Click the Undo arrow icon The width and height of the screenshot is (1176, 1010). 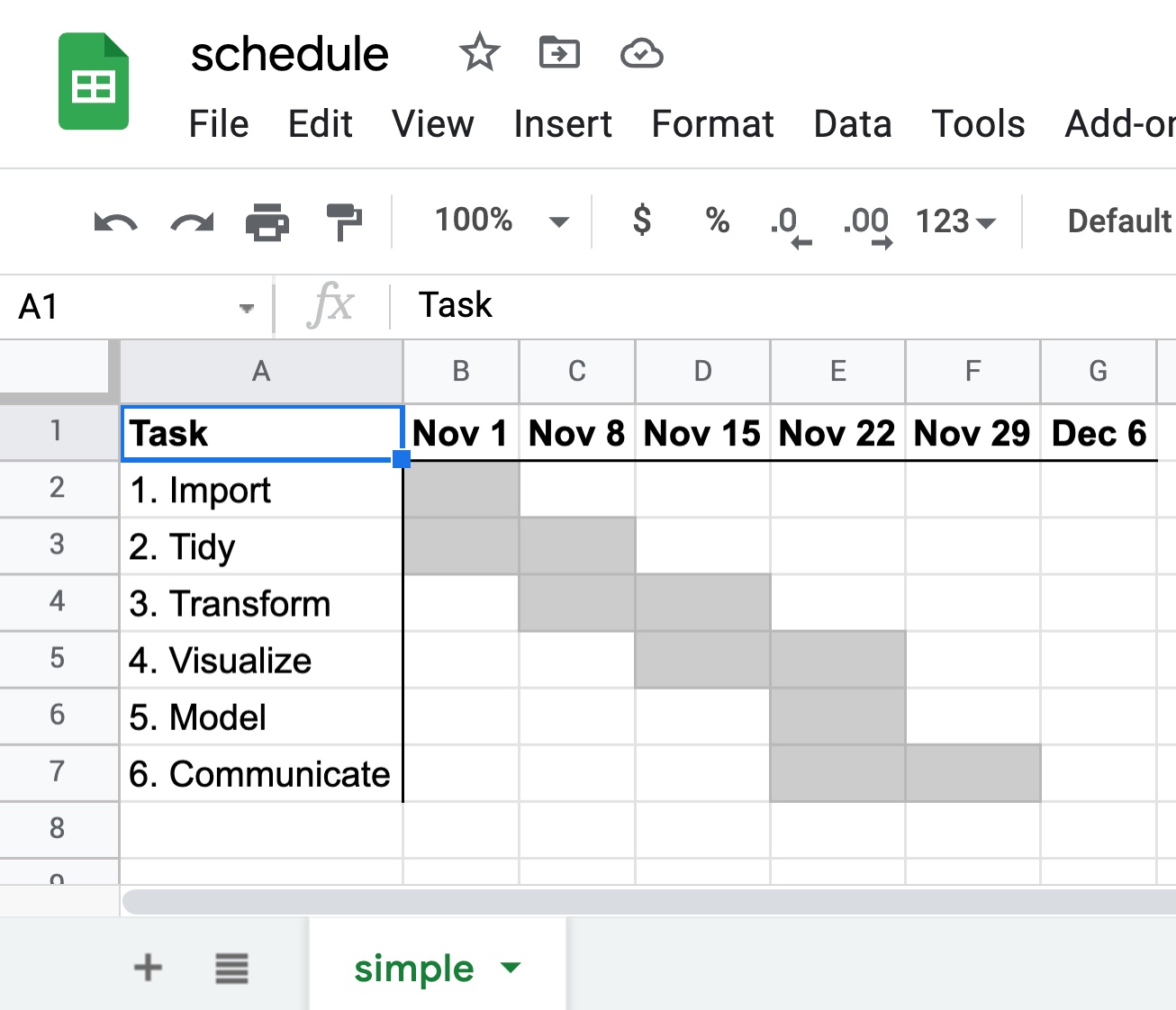pos(116,221)
